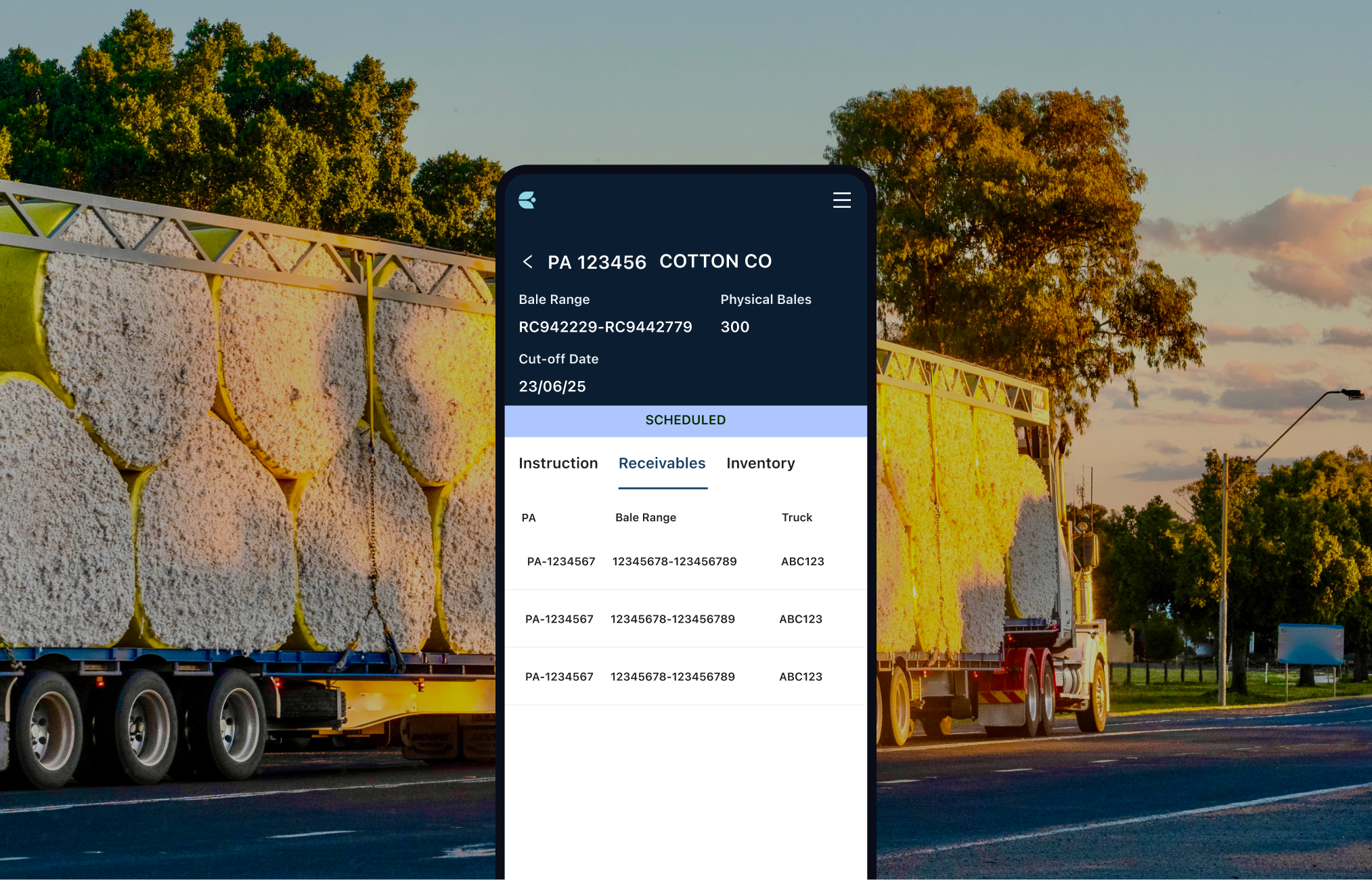Screen dimensions: 1372x880
Task: Click the cut-off date 23/06/25
Action: tap(552, 387)
